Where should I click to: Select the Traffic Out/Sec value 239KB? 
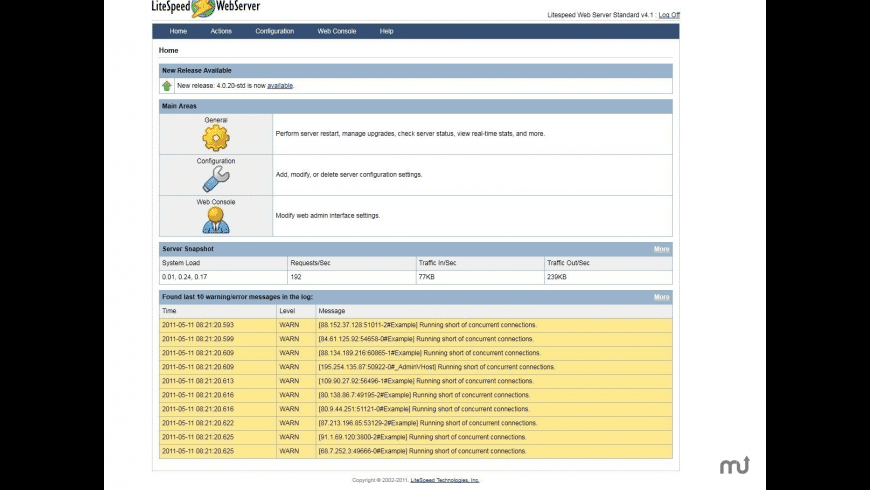(x=557, y=277)
